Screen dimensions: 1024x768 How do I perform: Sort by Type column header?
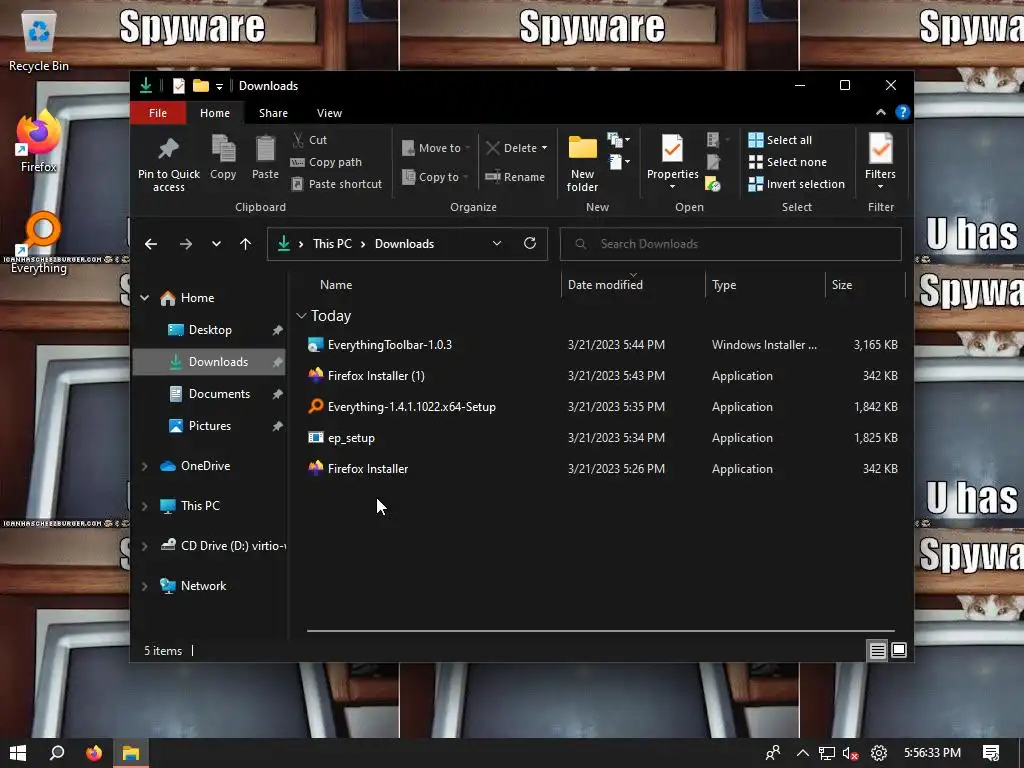724,285
